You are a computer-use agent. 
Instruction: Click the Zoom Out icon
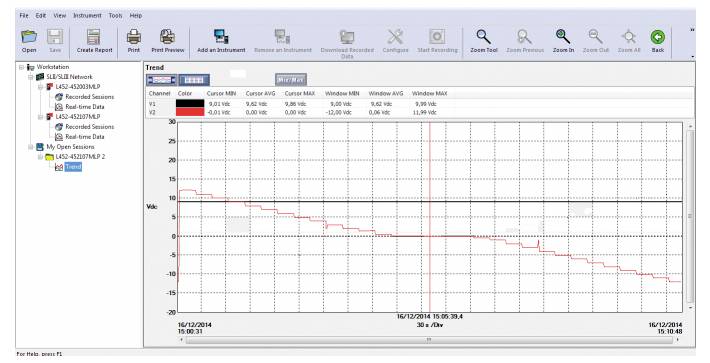(595, 37)
